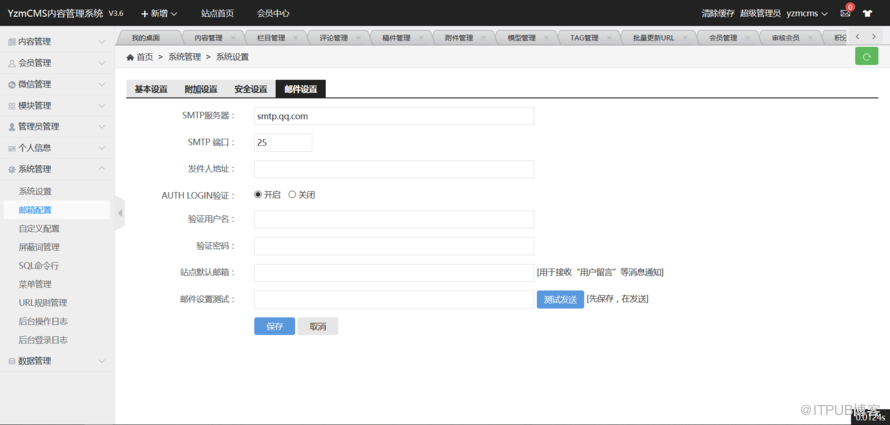
Task: Close the 附件管理 tab
Action: coord(484,38)
